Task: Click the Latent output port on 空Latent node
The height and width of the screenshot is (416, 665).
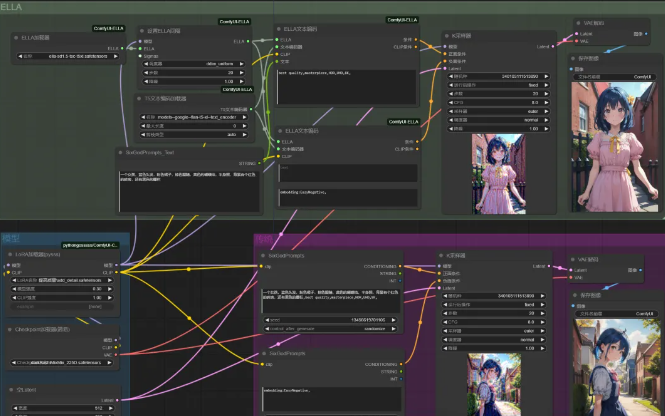Action: click(x=117, y=400)
